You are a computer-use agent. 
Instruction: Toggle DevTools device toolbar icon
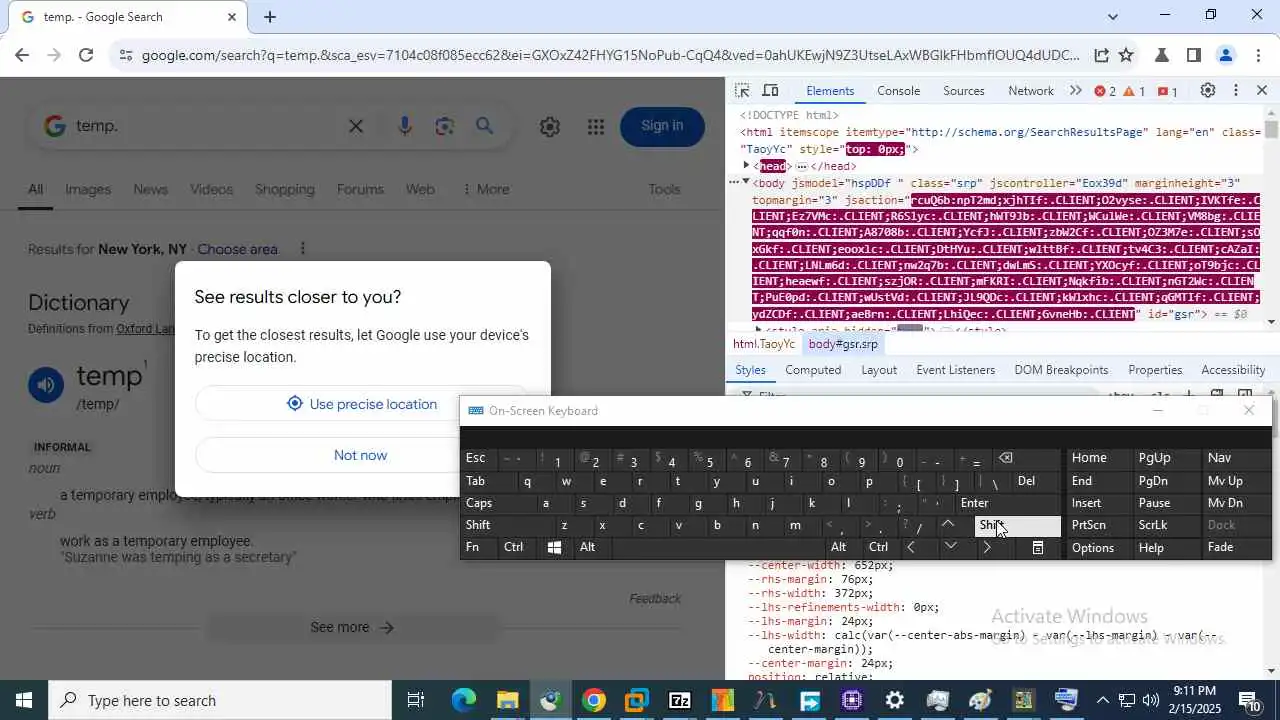pyautogui.click(x=770, y=91)
